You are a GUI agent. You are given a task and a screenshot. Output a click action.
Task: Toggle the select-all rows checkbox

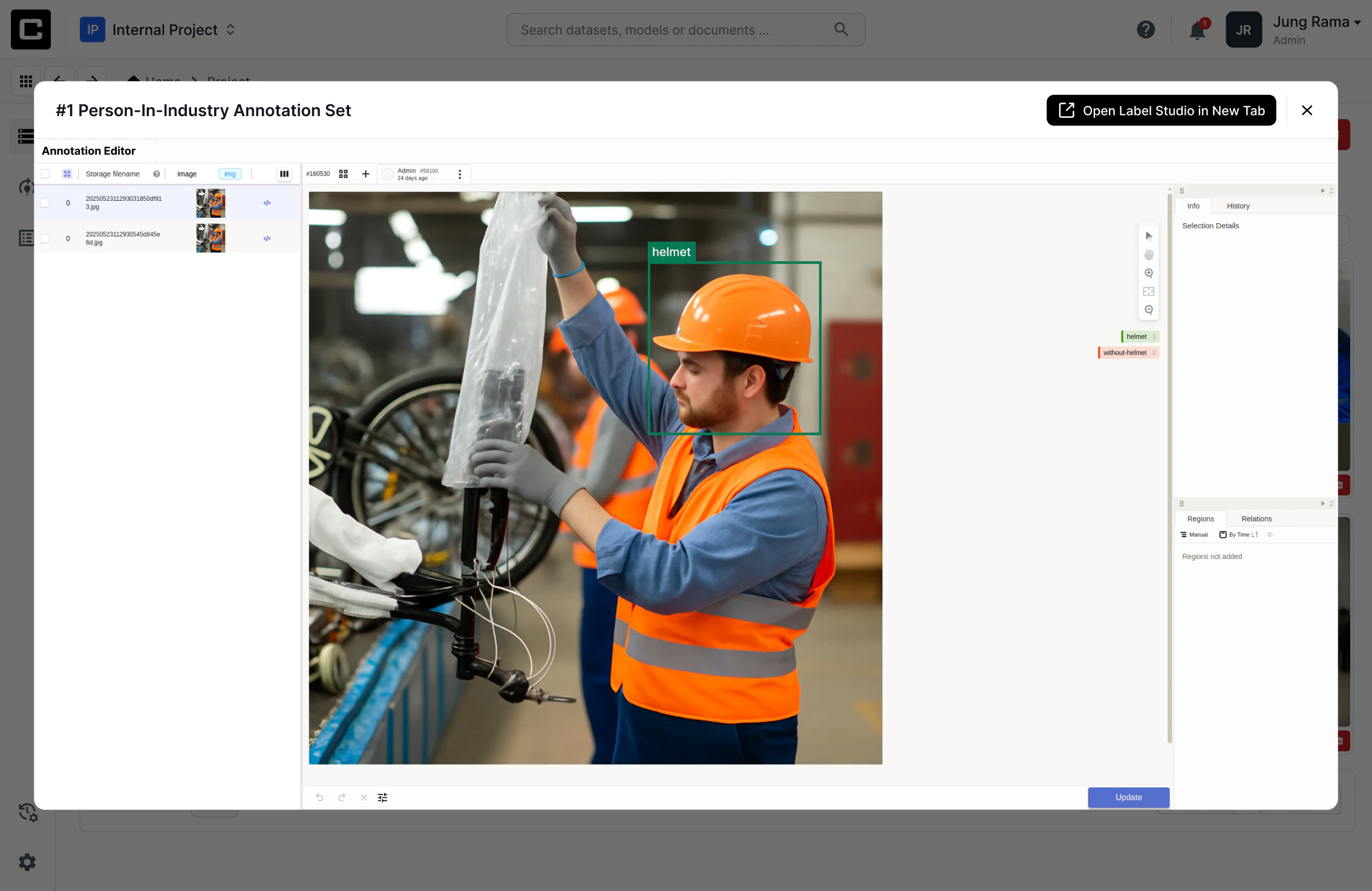45,174
